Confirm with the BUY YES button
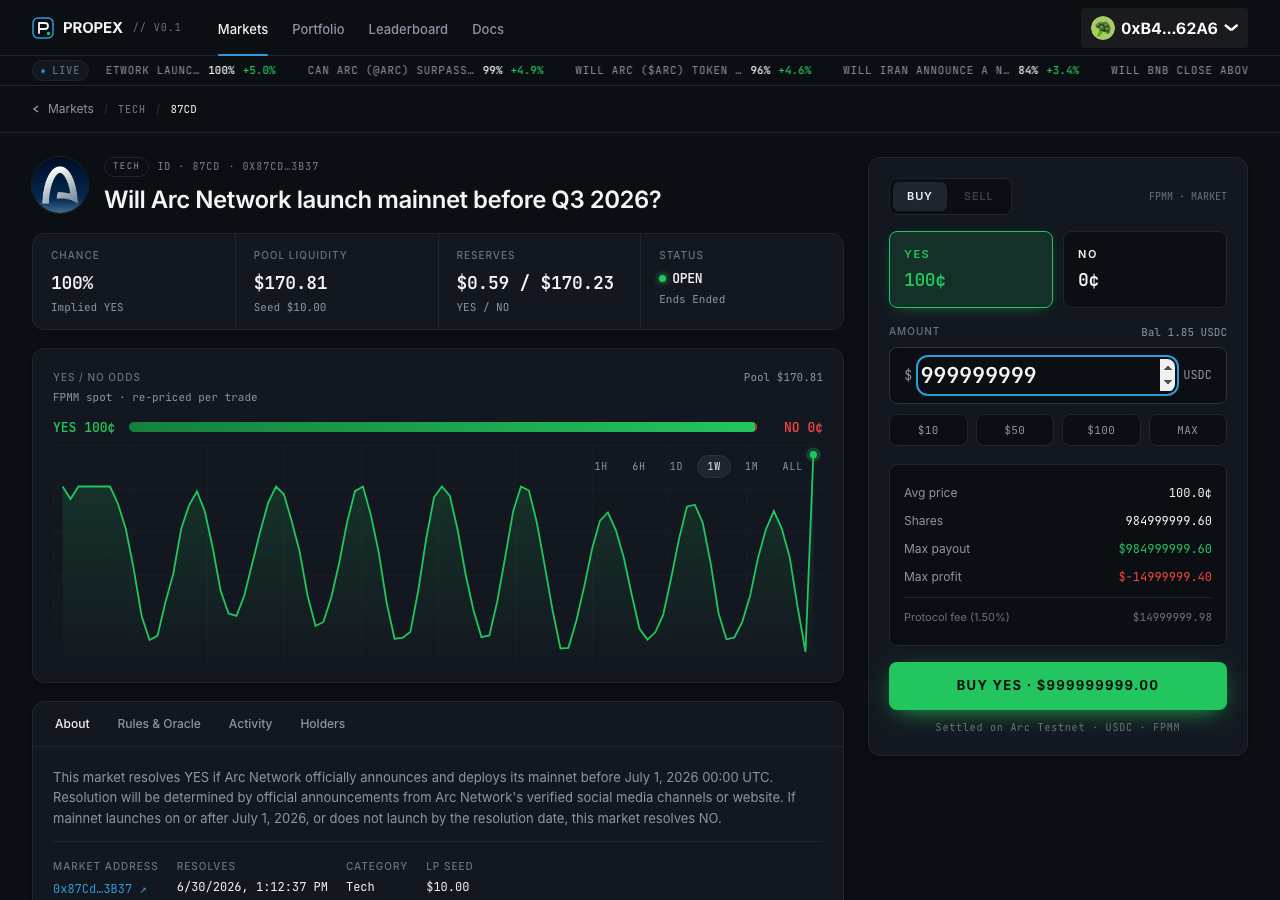The height and width of the screenshot is (900, 1280). [x=1058, y=686]
